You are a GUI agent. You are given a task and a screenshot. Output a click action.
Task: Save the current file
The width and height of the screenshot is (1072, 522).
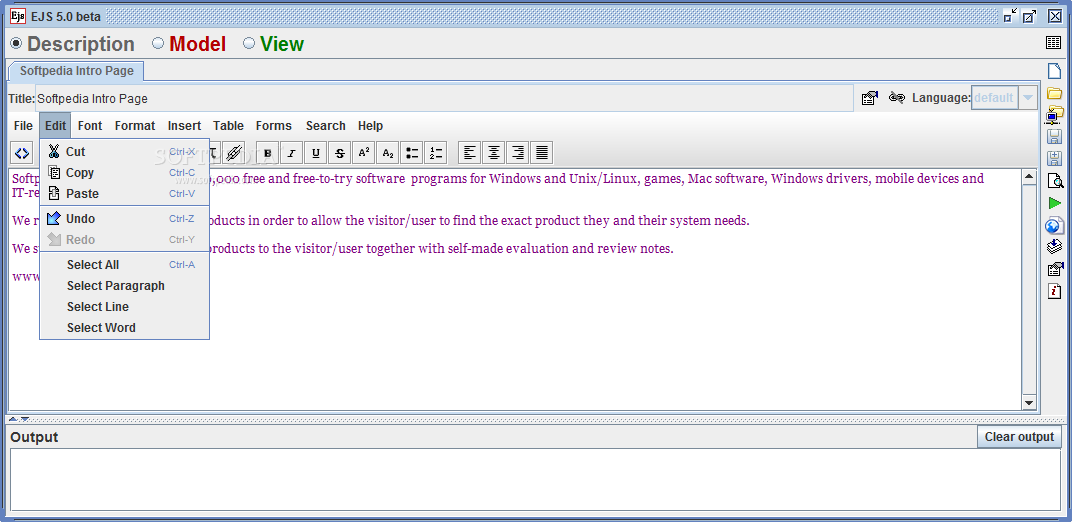[x=1055, y=137]
